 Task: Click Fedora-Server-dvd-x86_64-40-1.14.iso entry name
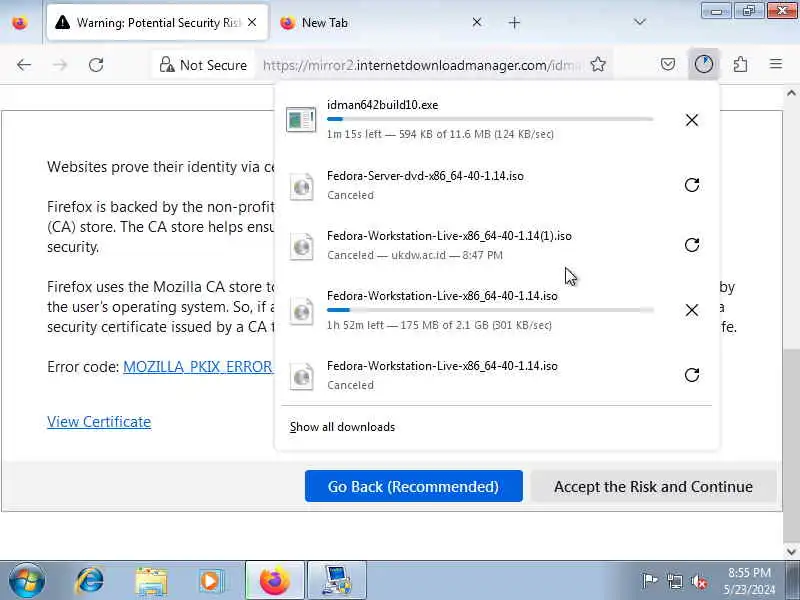426,176
